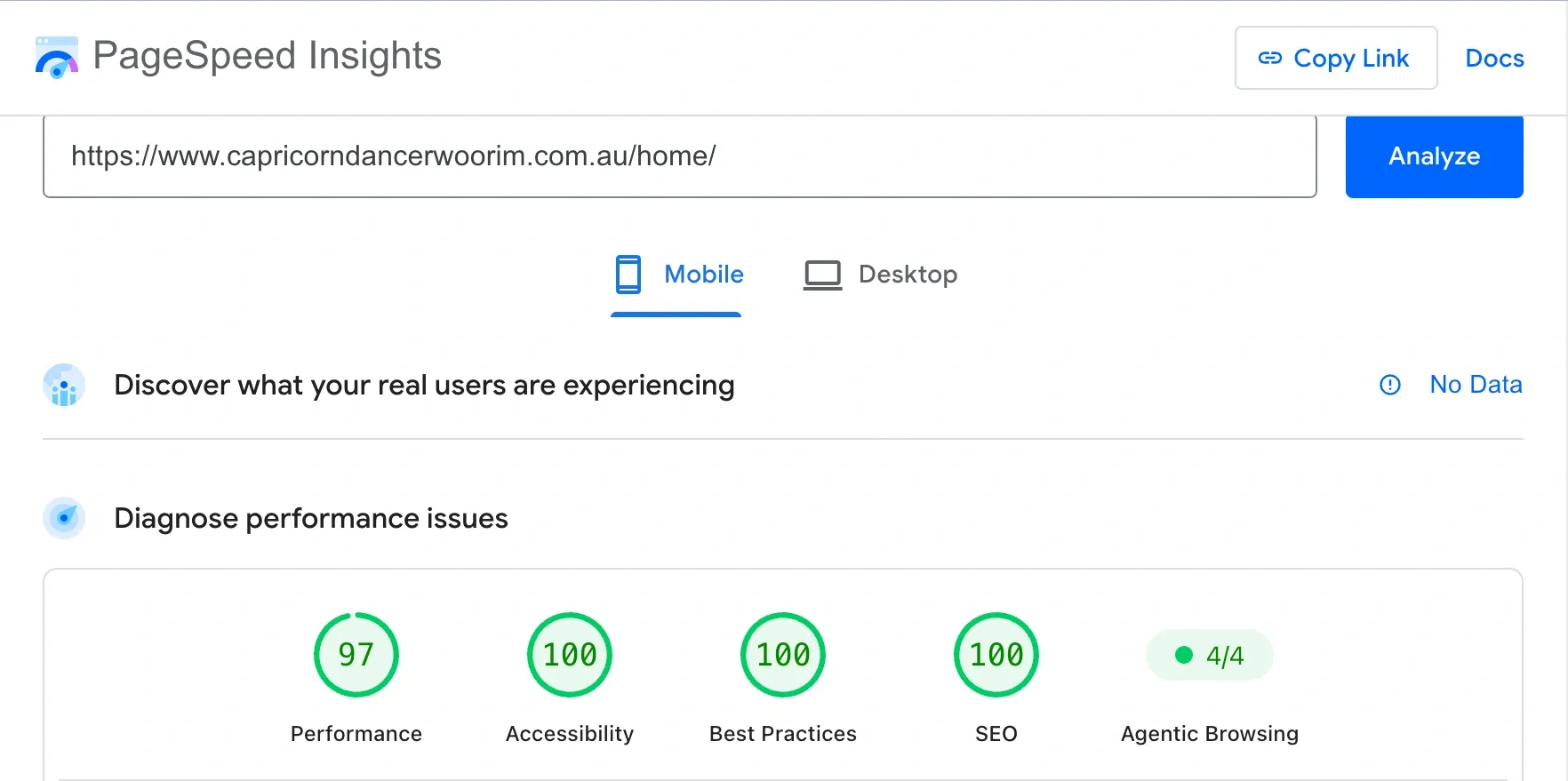The width and height of the screenshot is (1568, 781).
Task: Click the desktop laptop icon
Action: (x=822, y=275)
